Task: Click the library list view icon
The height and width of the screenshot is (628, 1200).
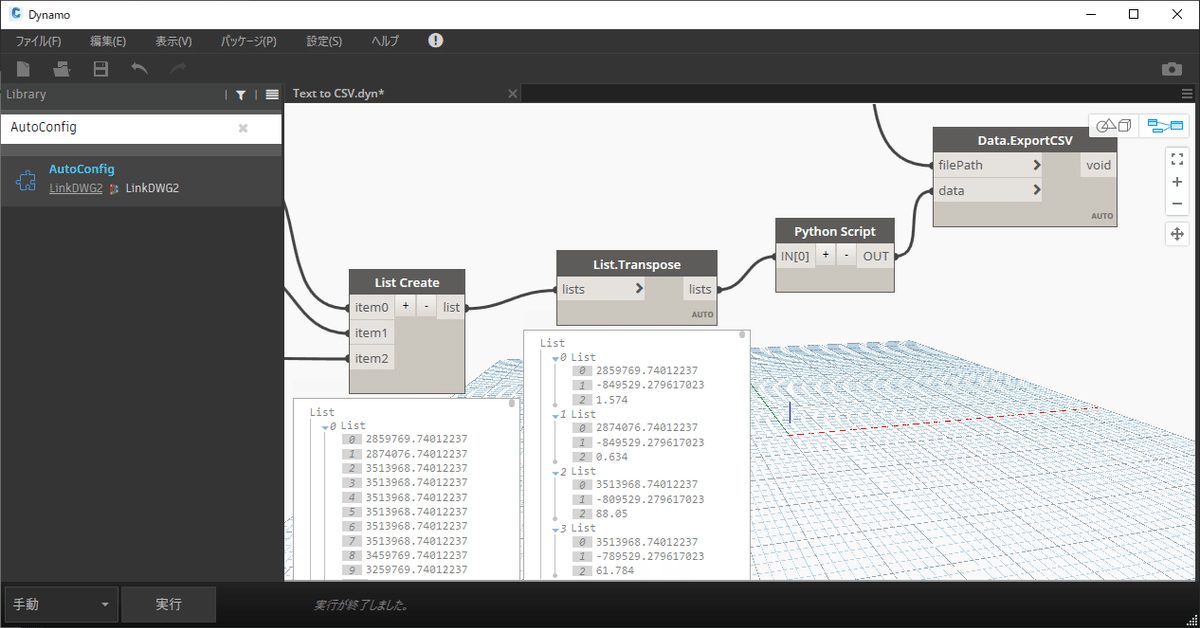Action: click(x=272, y=95)
